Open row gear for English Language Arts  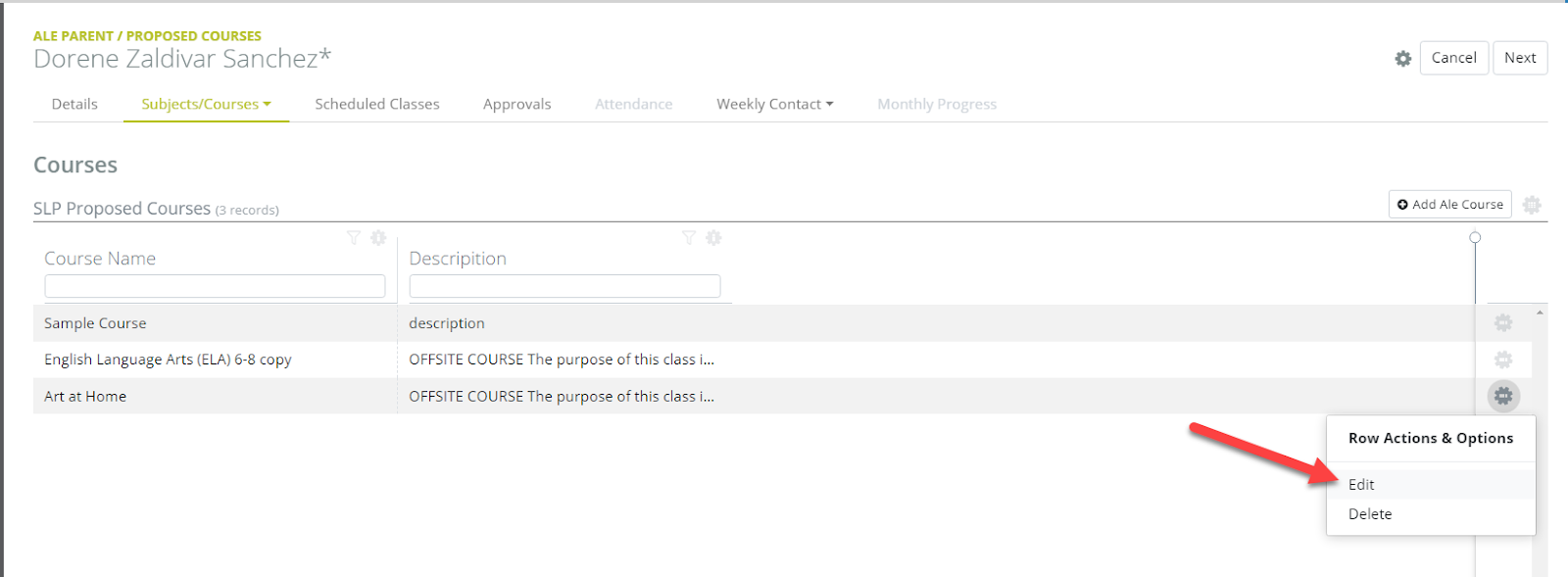pos(1503,360)
